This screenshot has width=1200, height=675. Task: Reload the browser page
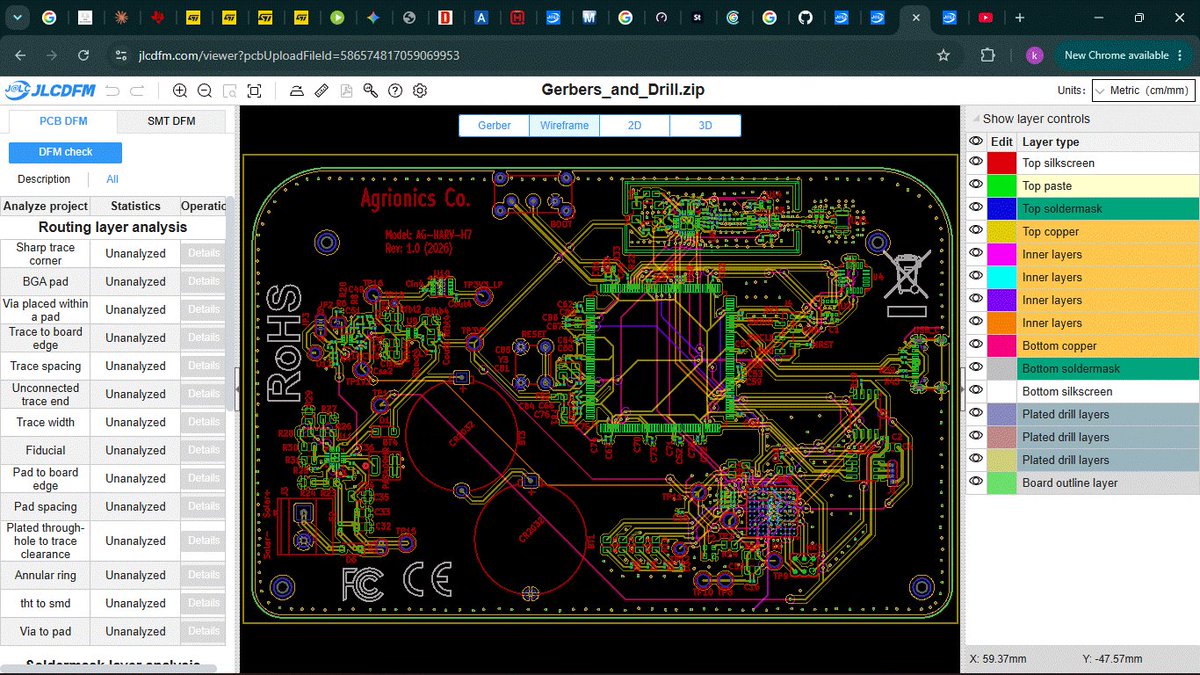[83, 56]
